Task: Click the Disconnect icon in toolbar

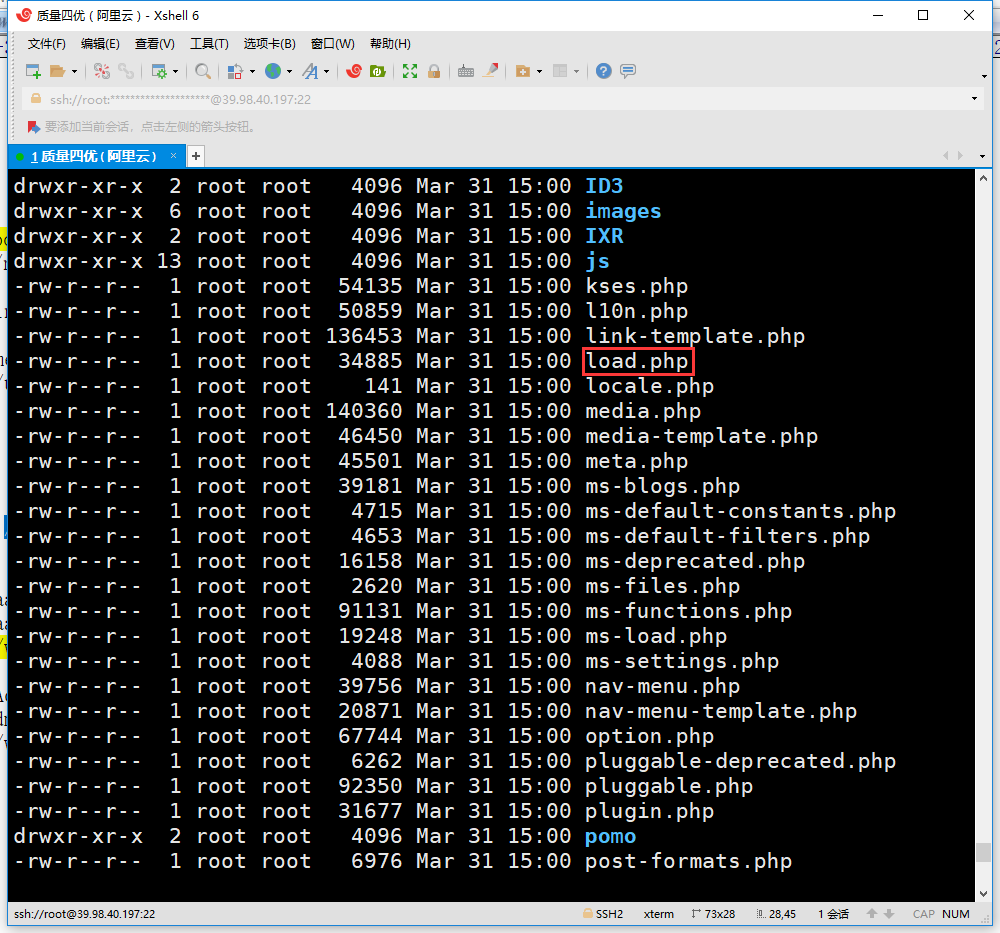Action: [126, 71]
